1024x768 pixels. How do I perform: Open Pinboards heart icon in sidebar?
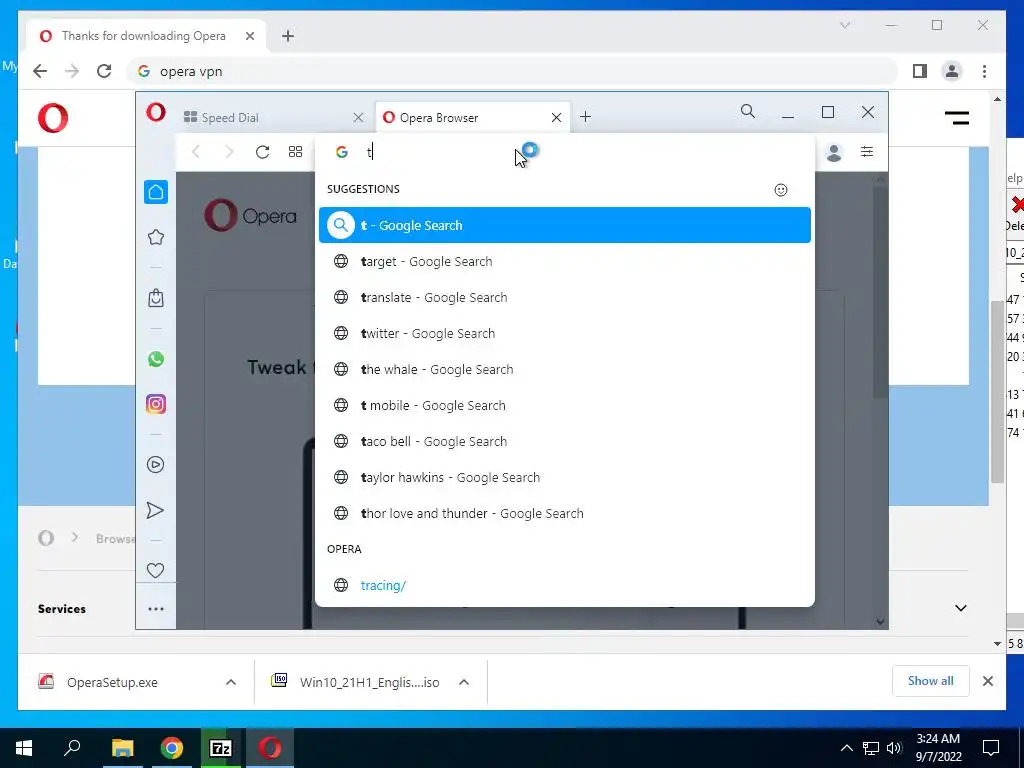click(x=155, y=570)
